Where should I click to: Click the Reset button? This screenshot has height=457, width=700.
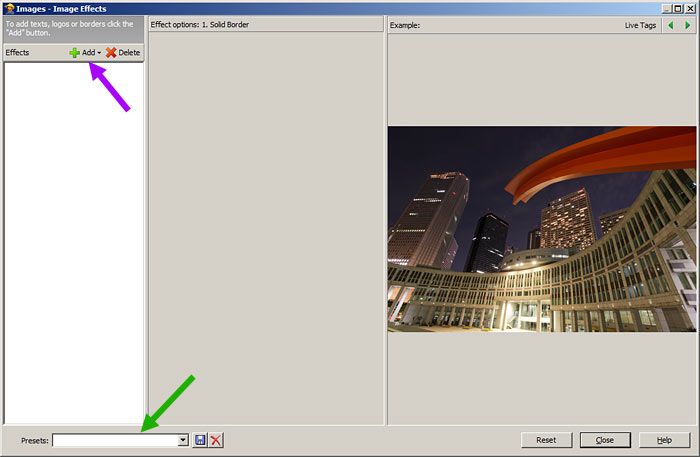click(546, 440)
